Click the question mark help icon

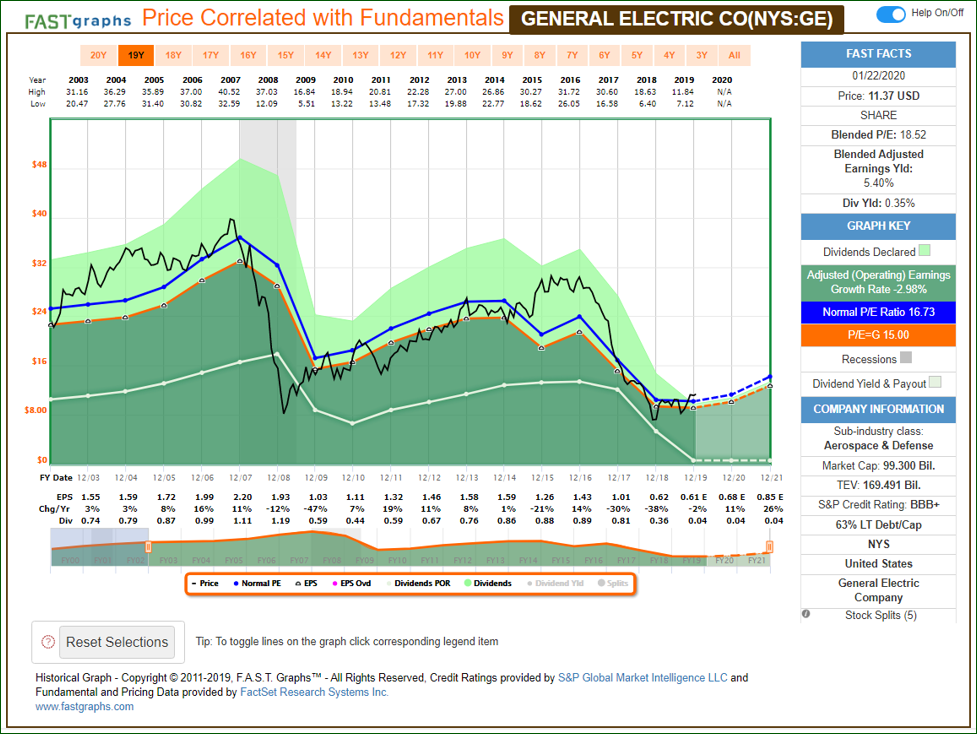[47, 642]
